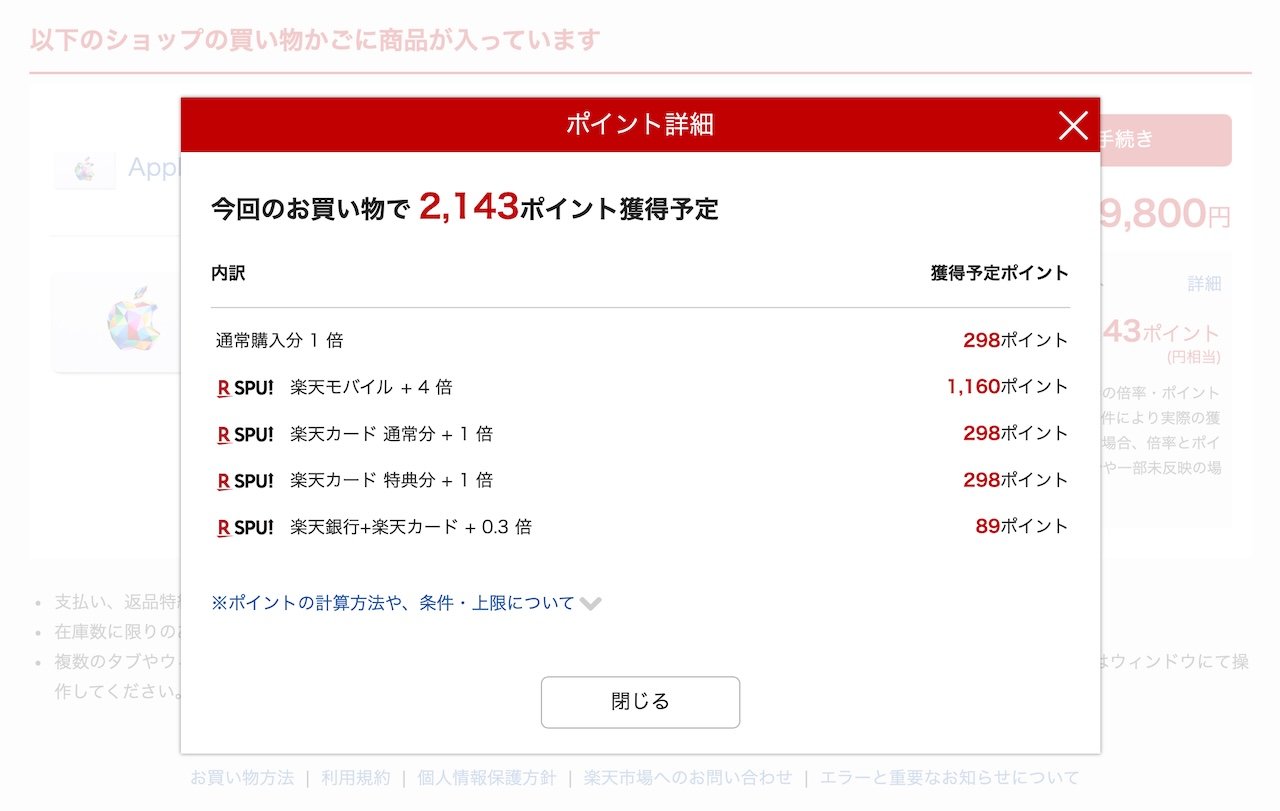Screen dimensions: 1280x811
Task: Click the 閉じる button
Action: pyautogui.click(x=640, y=702)
